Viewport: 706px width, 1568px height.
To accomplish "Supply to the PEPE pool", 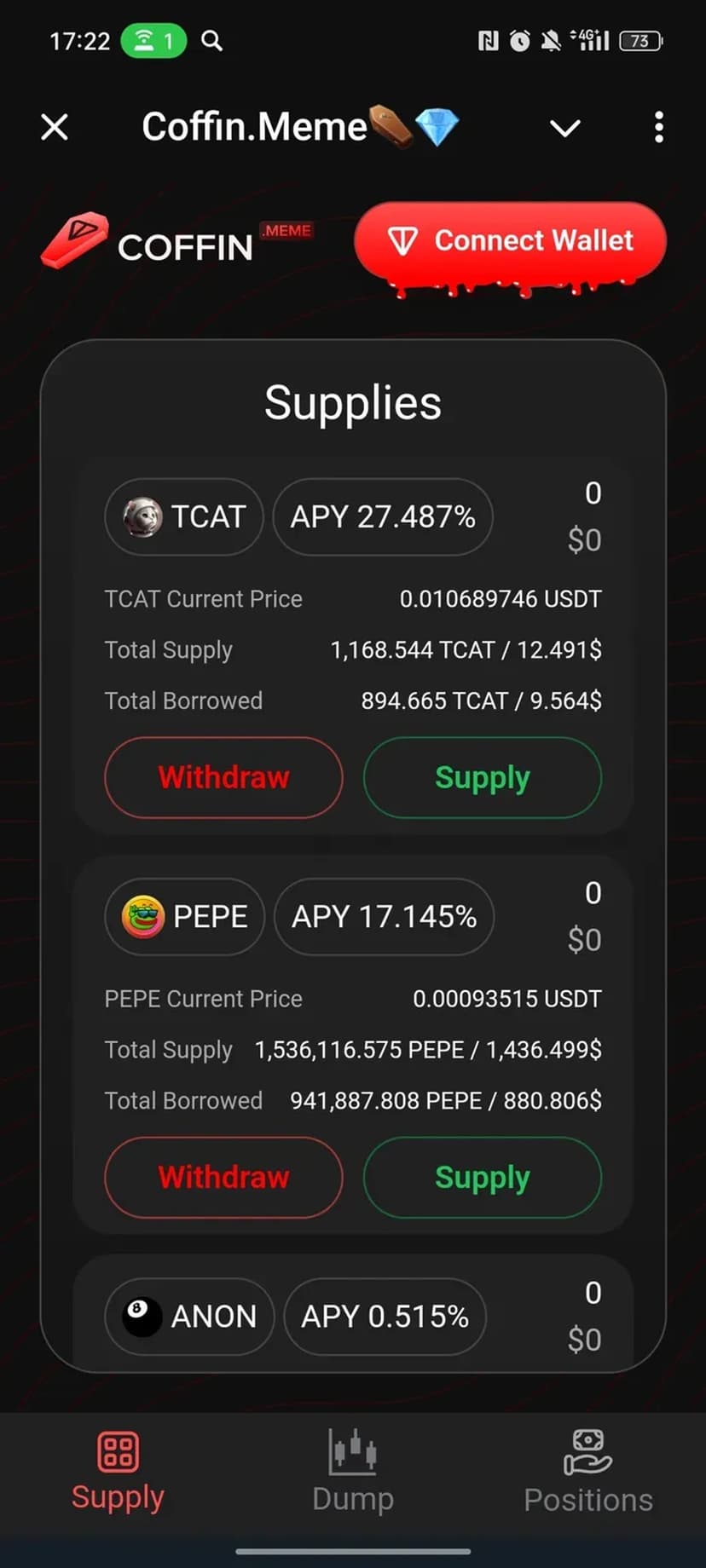I will [x=483, y=1177].
